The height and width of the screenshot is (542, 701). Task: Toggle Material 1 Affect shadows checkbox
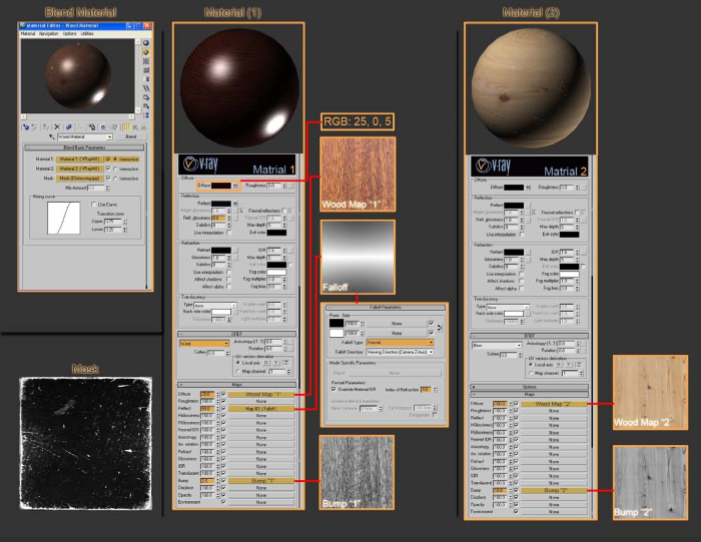(x=229, y=279)
